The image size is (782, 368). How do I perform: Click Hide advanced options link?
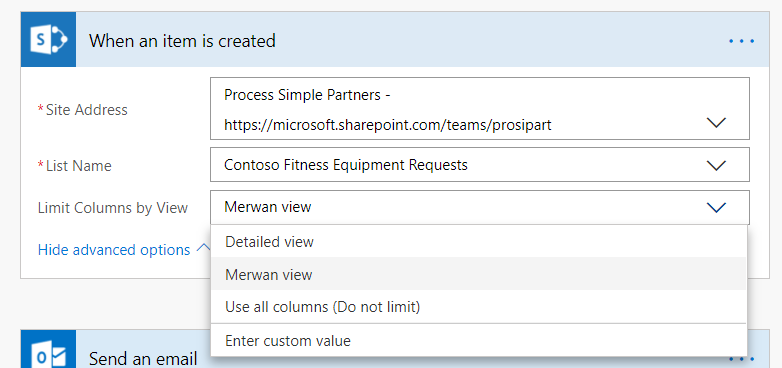[114, 249]
